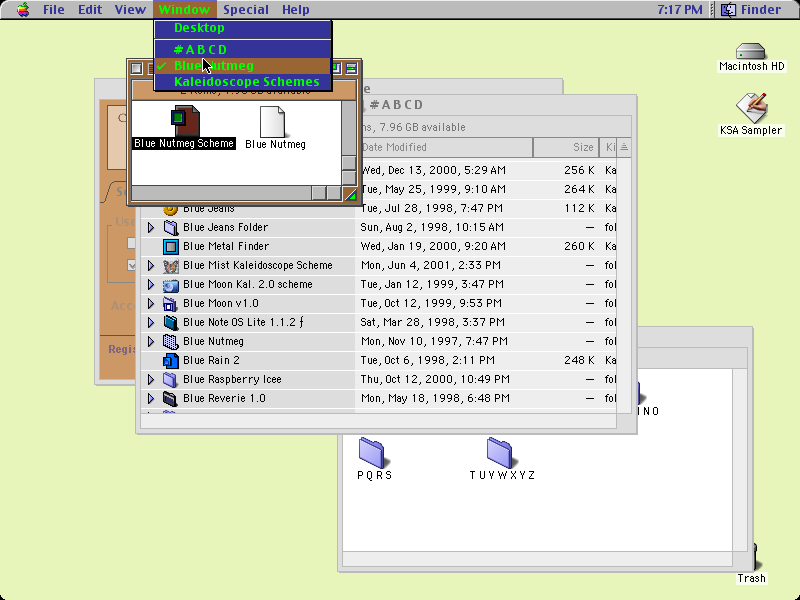800x600 pixels.
Task: Click the Blue Jeans Folder row icon
Action: pyautogui.click(x=170, y=228)
